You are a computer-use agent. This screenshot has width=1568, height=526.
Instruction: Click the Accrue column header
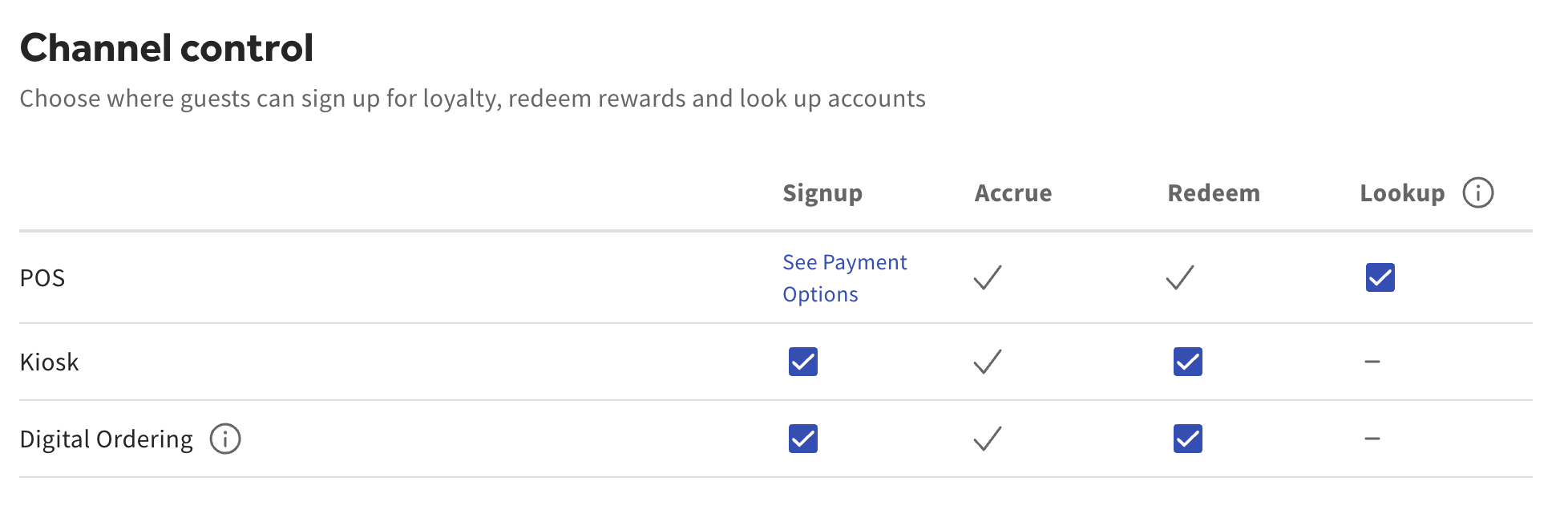[1012, 193]
